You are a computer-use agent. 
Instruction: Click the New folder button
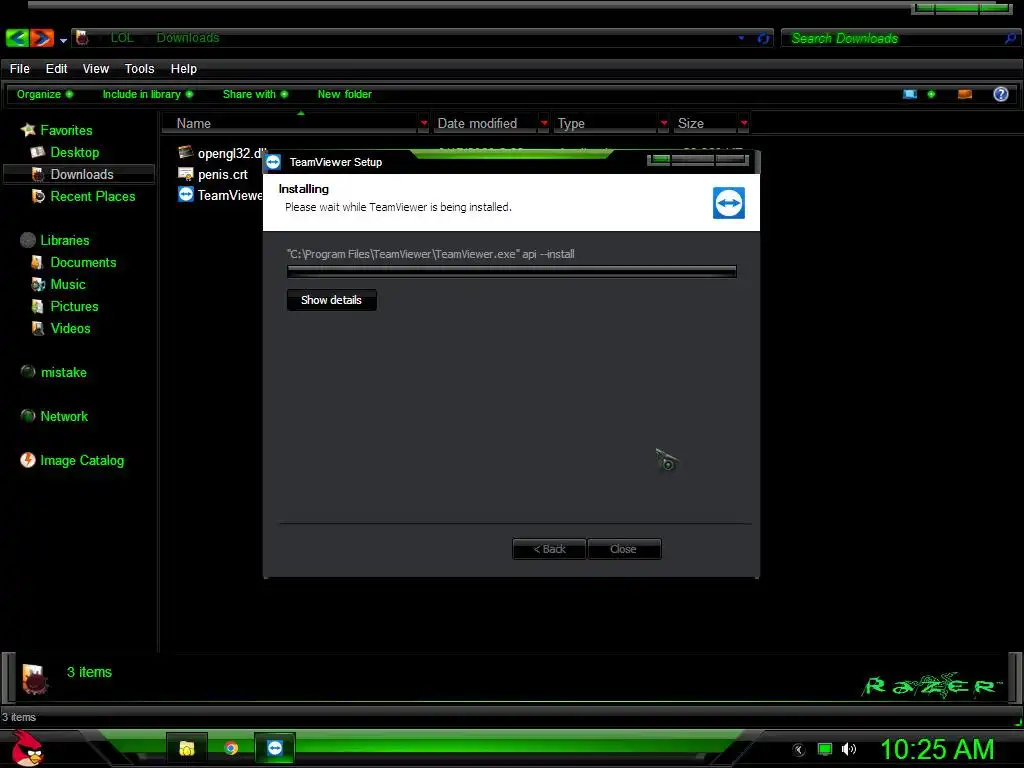pyautogui.click(x=344, y=94)
